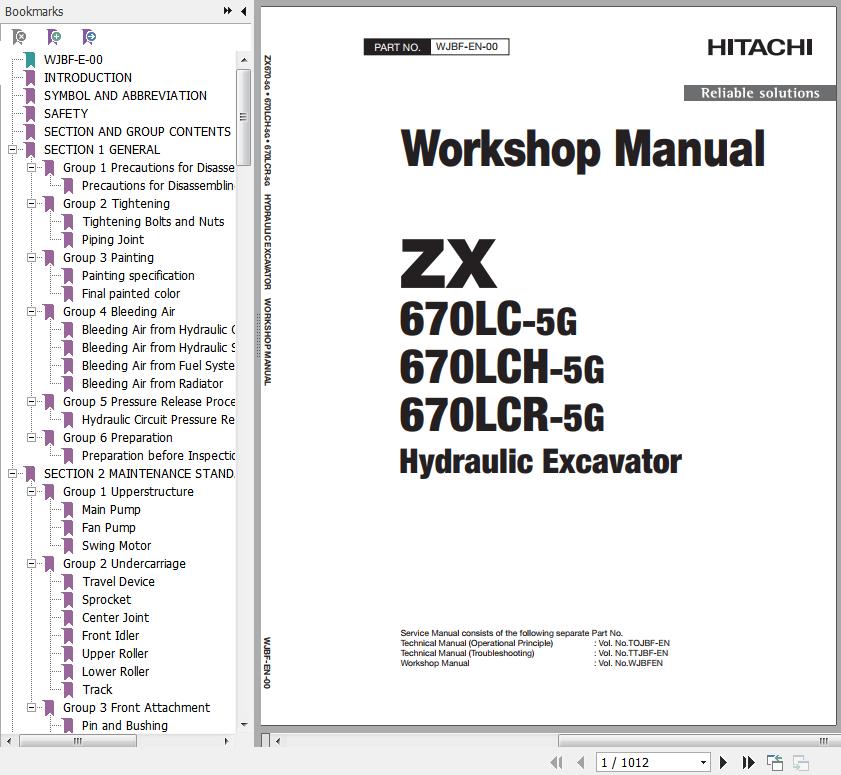Click the bookmark icon beside Swing Motor

[x=68, y=546]
